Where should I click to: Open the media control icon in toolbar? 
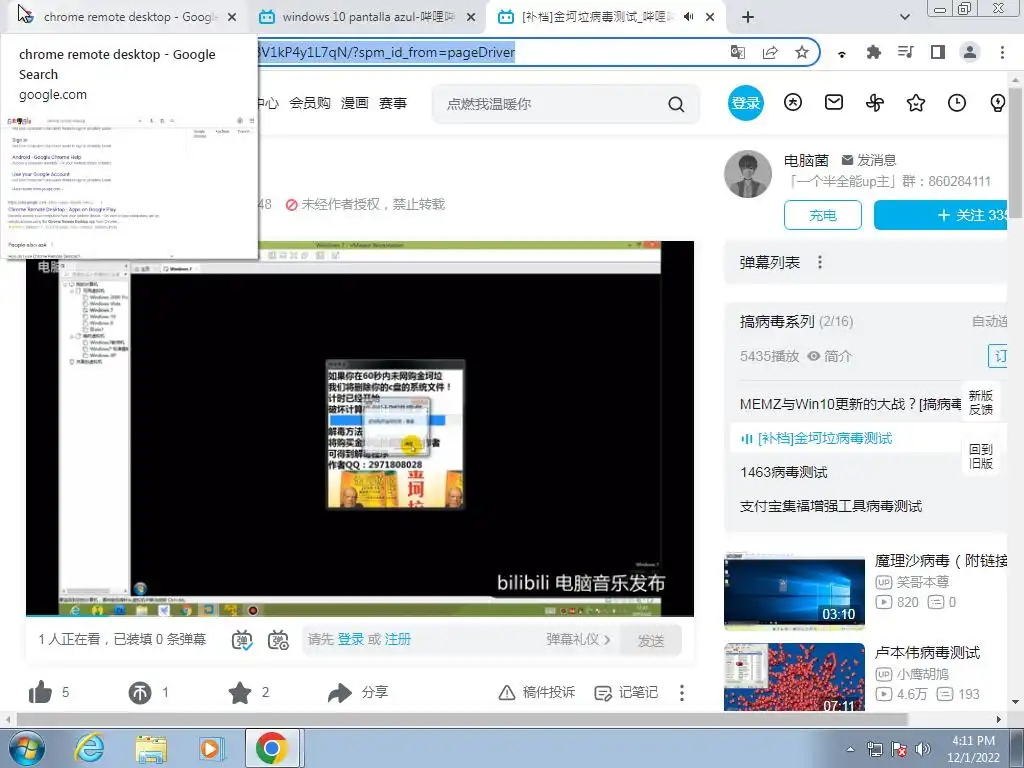[906, 52]
